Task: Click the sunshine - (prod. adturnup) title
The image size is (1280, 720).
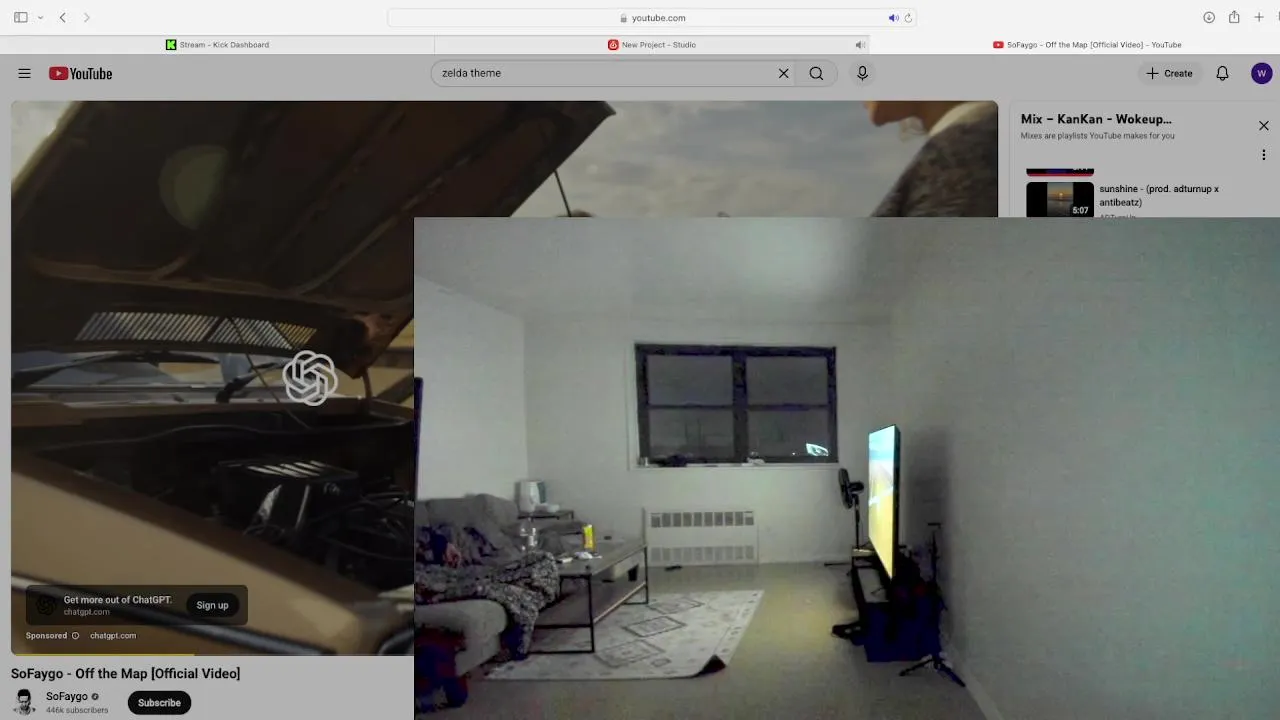Action: click(1158, 195)
